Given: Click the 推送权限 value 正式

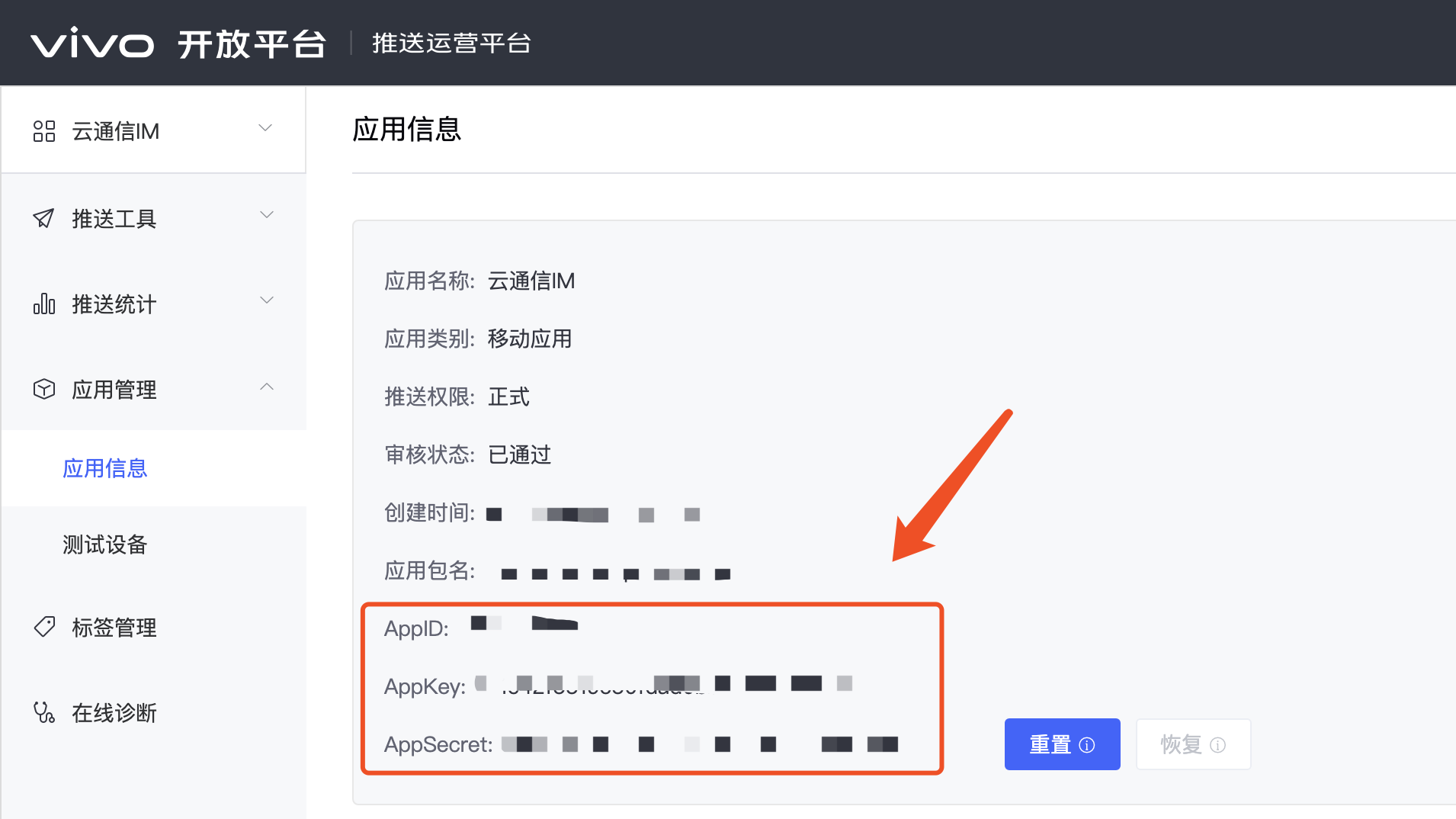Looking at the screenshot, I should point(508,397).
